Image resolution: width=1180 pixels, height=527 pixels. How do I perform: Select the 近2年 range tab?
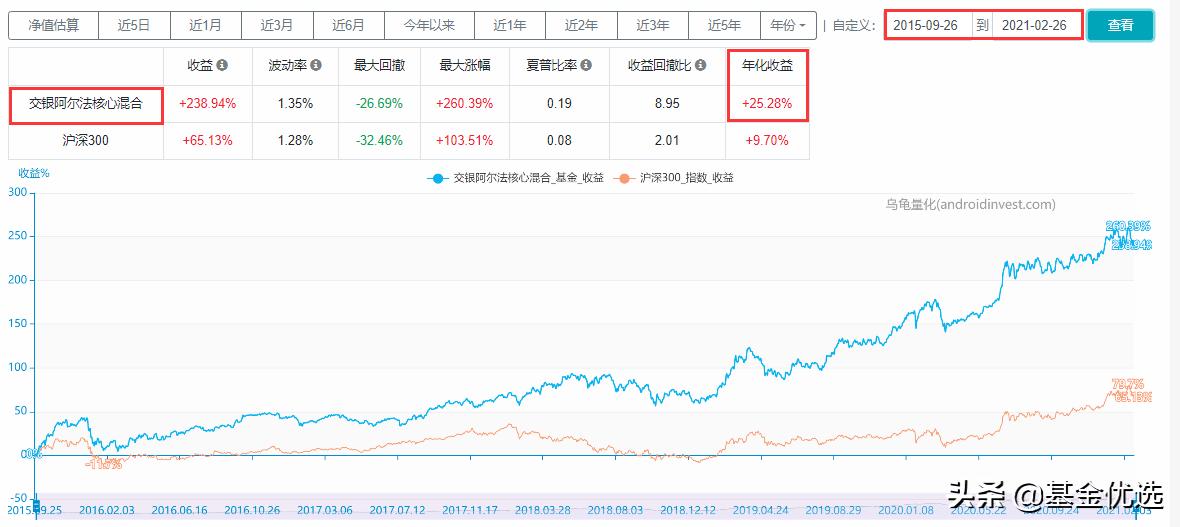coord(581,26)
